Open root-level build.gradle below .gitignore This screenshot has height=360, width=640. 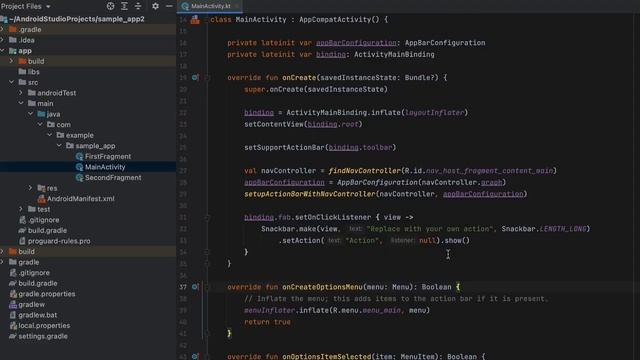click(38, 283)
